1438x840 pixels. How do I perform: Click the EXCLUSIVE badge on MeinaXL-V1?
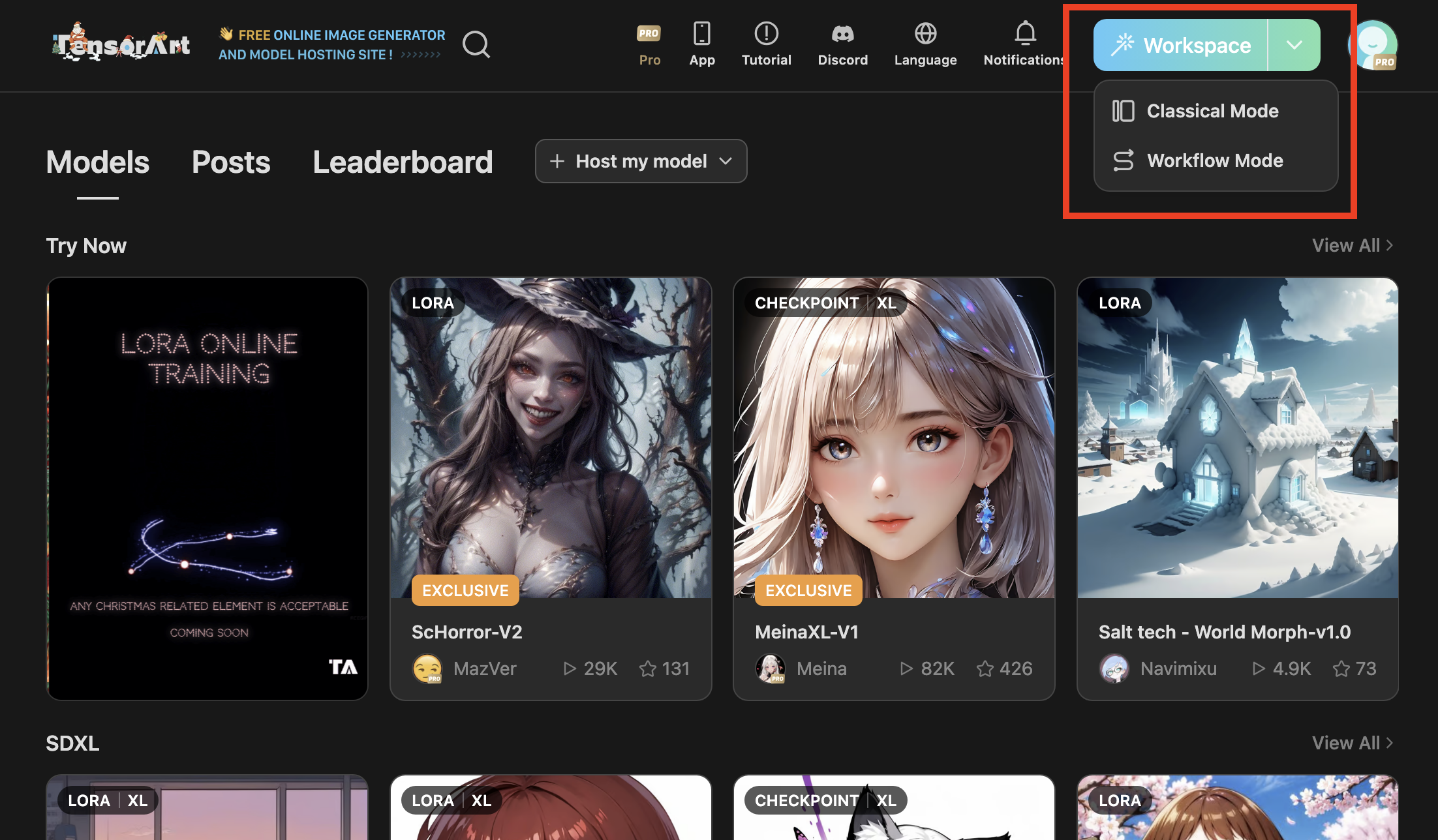[x=808, y=590]
